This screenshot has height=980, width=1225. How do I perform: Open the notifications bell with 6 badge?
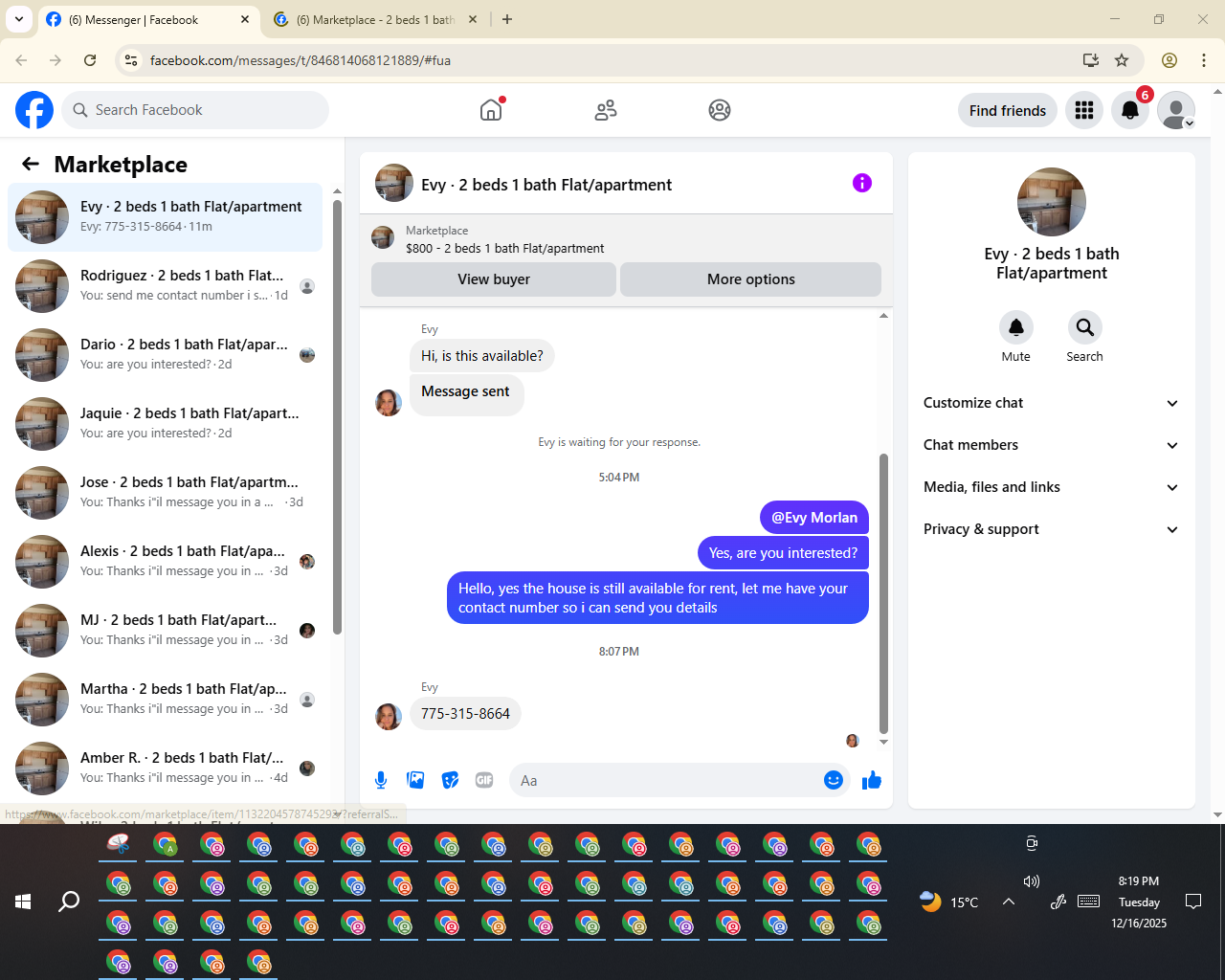pos(1130,110)
